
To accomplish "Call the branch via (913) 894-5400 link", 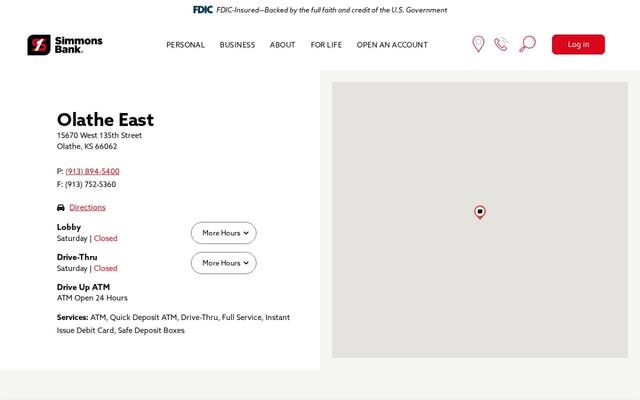I will coord(93,171).
